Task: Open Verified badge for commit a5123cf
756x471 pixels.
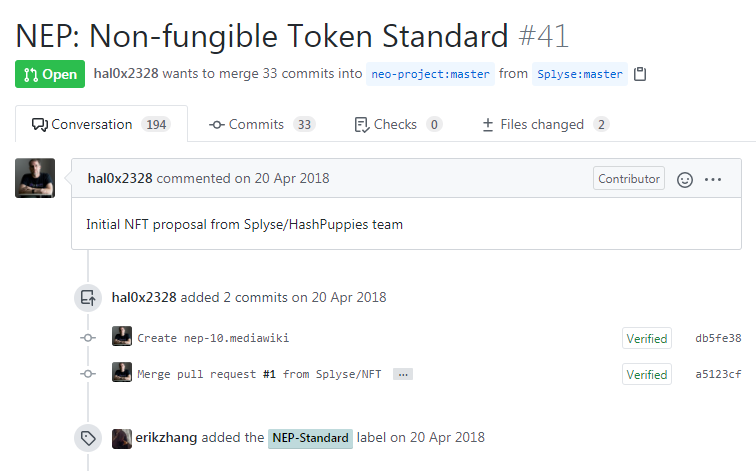Action: click(x=646, y=374)
